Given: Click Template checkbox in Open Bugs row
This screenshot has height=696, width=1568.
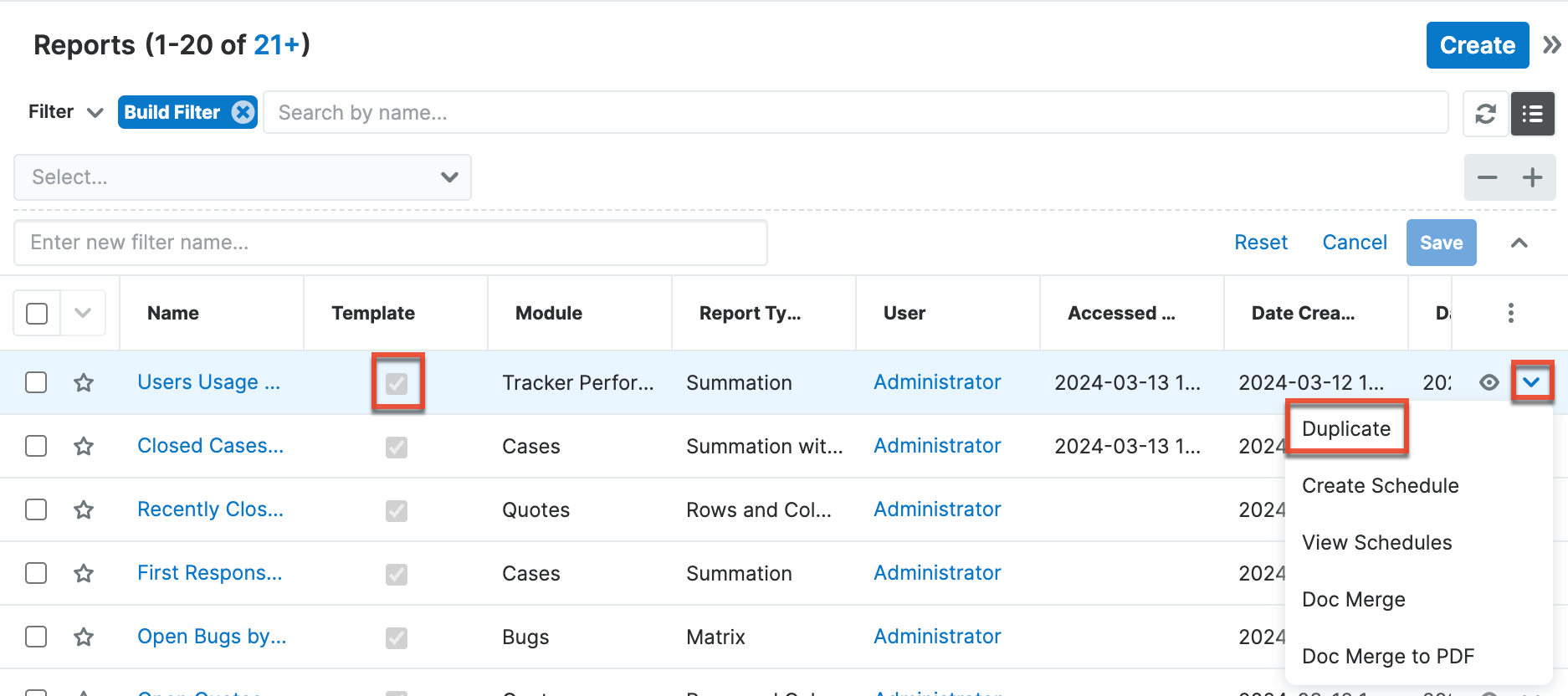Looking at the screenshot, I should tap(397, 637).
